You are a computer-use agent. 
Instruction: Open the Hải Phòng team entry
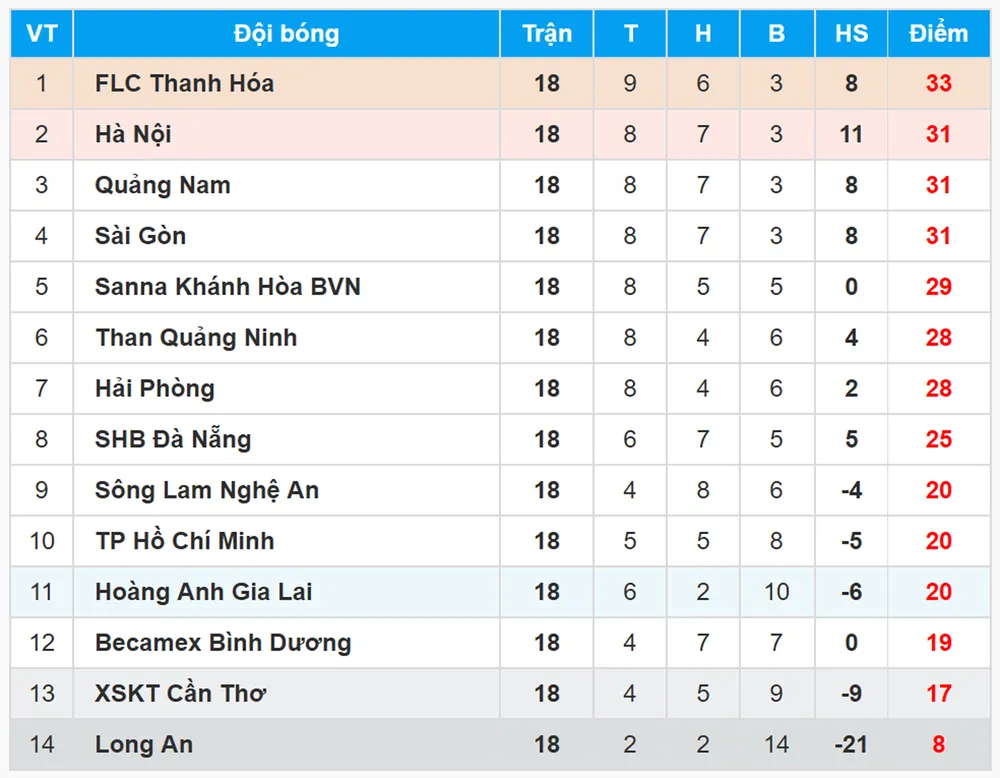coord(154,389)
